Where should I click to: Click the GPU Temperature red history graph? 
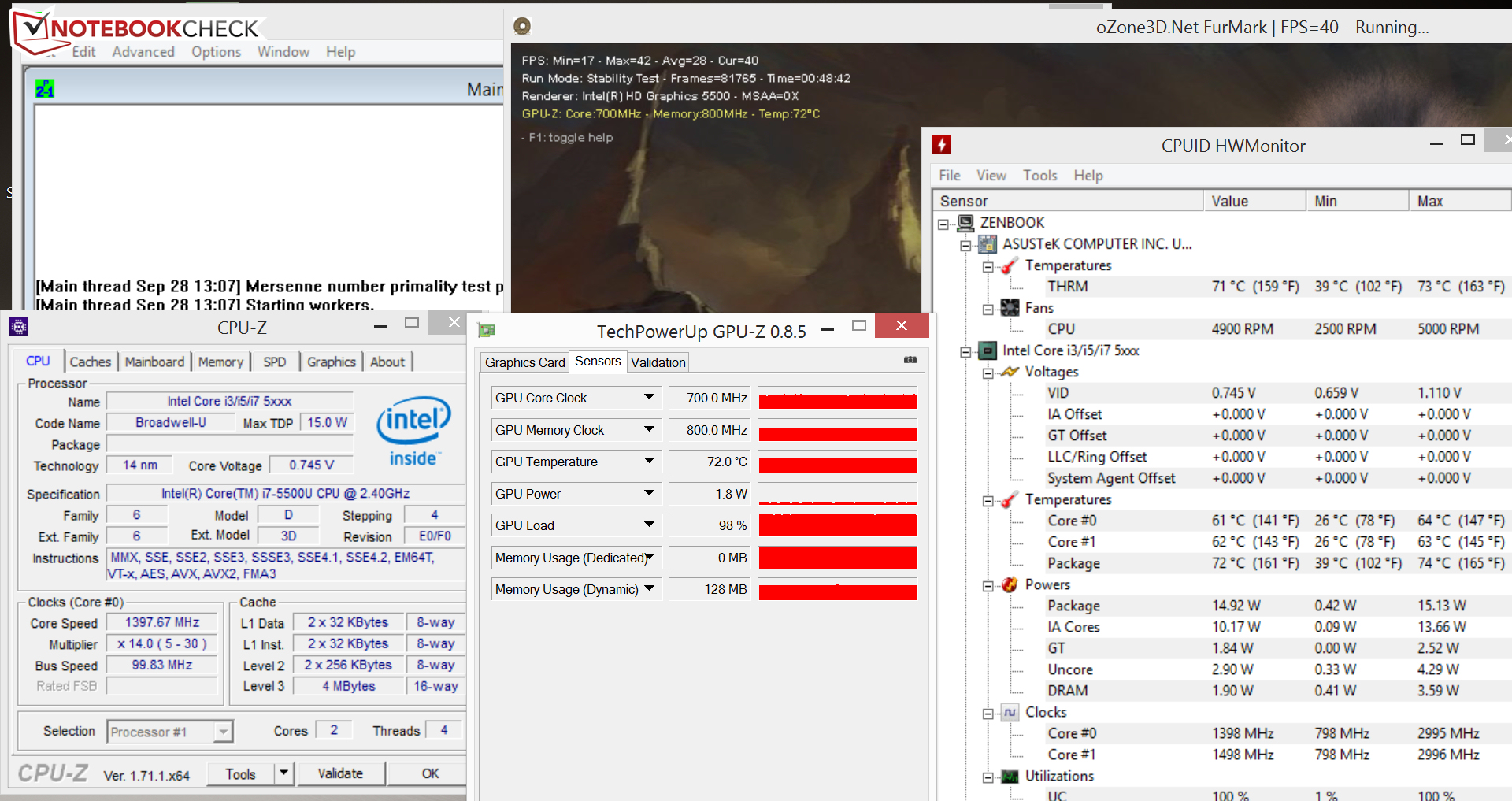(x=838, y=461)
